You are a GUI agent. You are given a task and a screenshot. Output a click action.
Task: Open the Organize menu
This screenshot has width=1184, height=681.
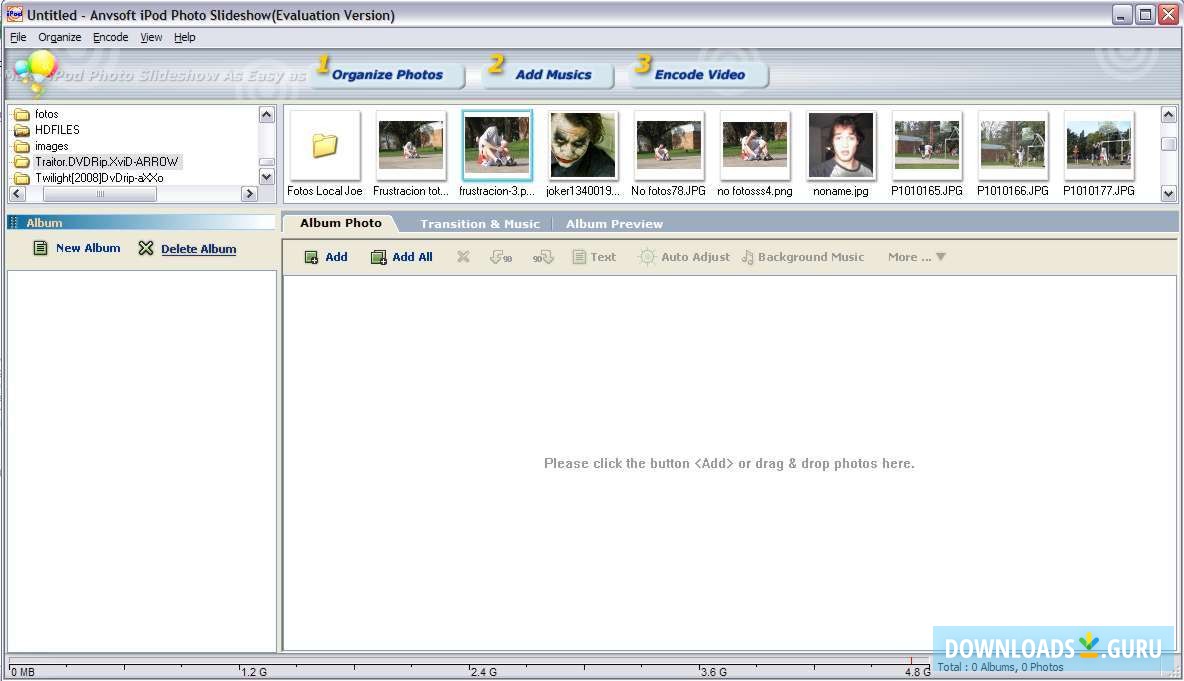(59, 37)
